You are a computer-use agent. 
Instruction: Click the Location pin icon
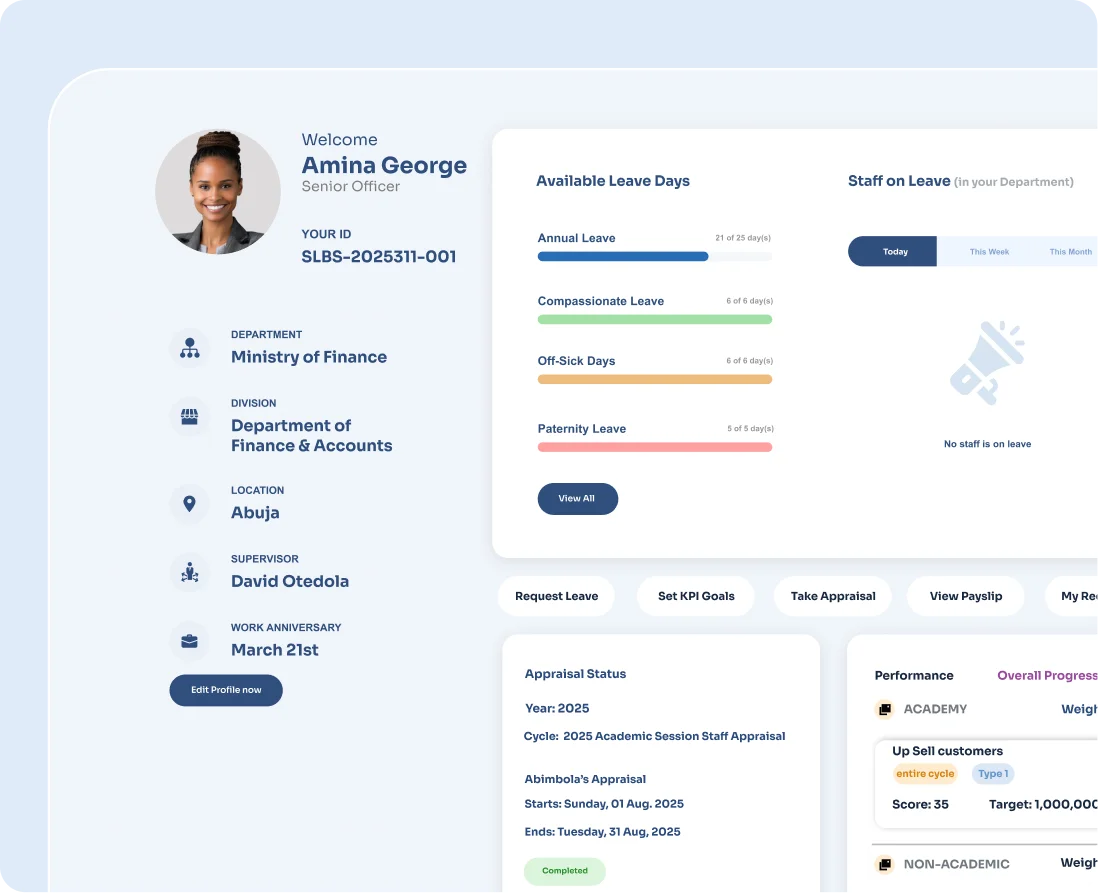tap(189, 503)
